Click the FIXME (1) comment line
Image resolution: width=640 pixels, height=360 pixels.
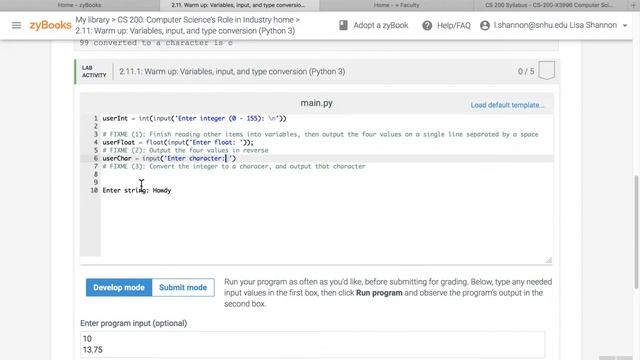[320, 134]
